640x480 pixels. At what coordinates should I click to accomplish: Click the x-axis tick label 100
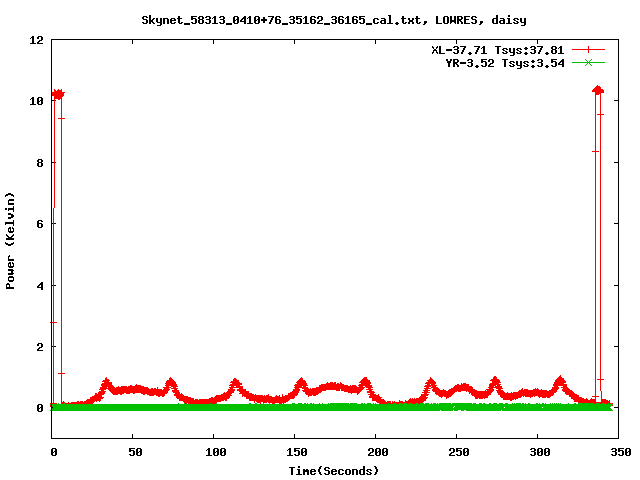[216, 452]
